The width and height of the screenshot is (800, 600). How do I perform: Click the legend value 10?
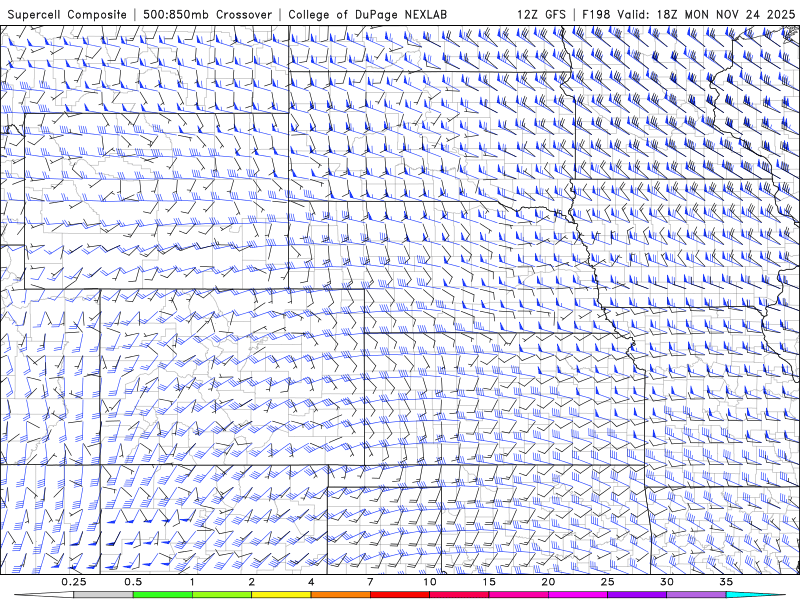point(430,582)
